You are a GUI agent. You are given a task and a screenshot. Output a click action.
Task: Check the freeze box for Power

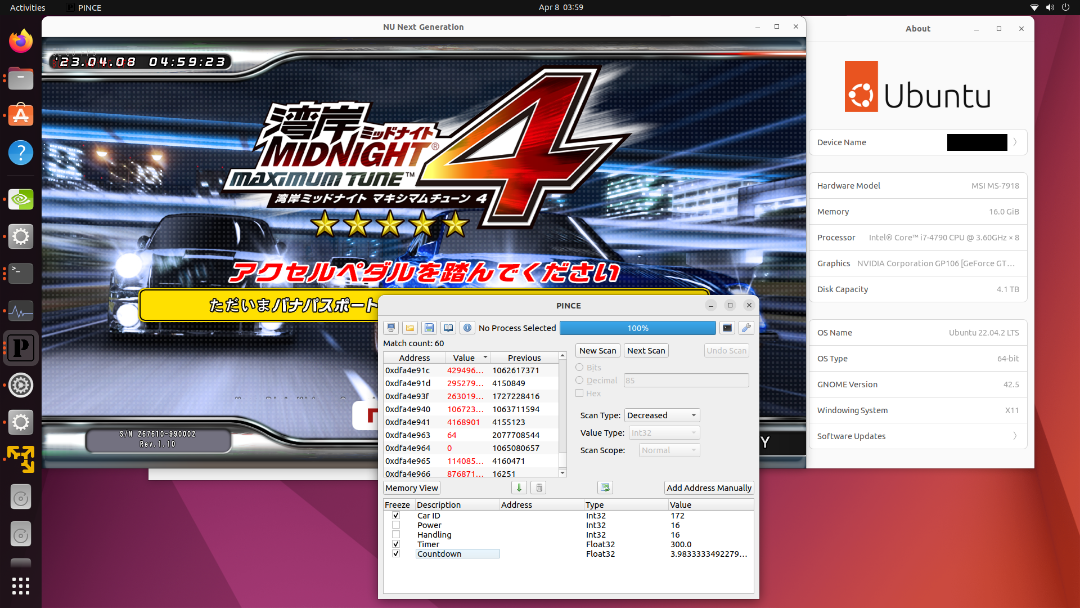pos(396,525)
